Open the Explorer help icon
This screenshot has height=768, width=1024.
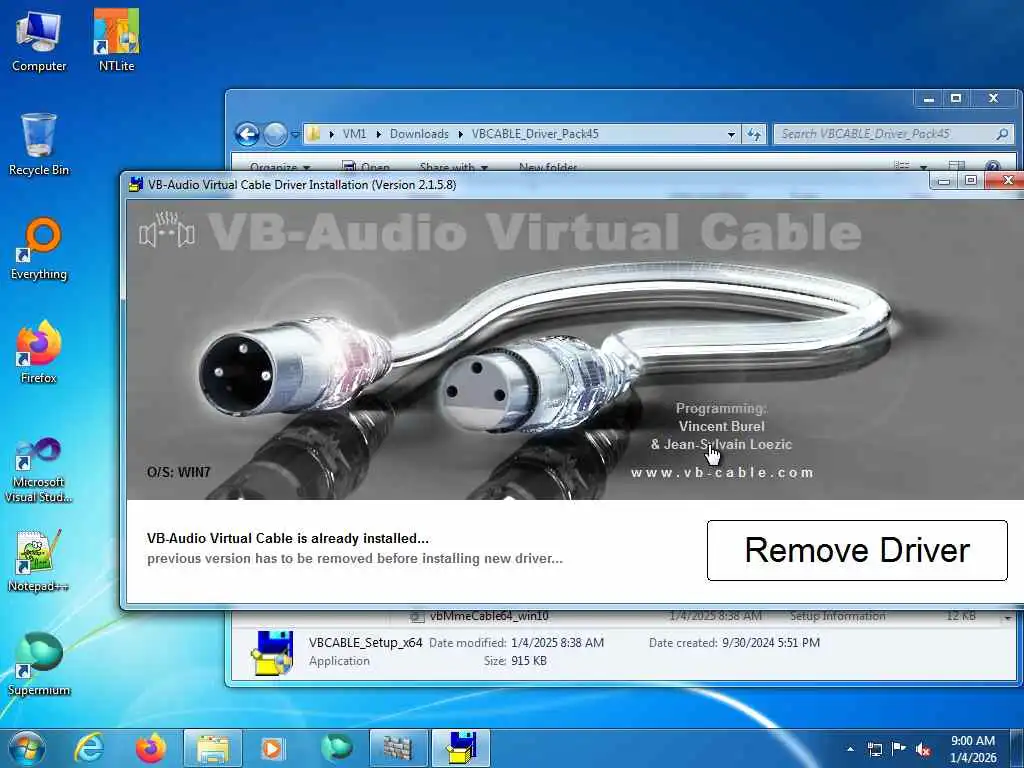992,167
